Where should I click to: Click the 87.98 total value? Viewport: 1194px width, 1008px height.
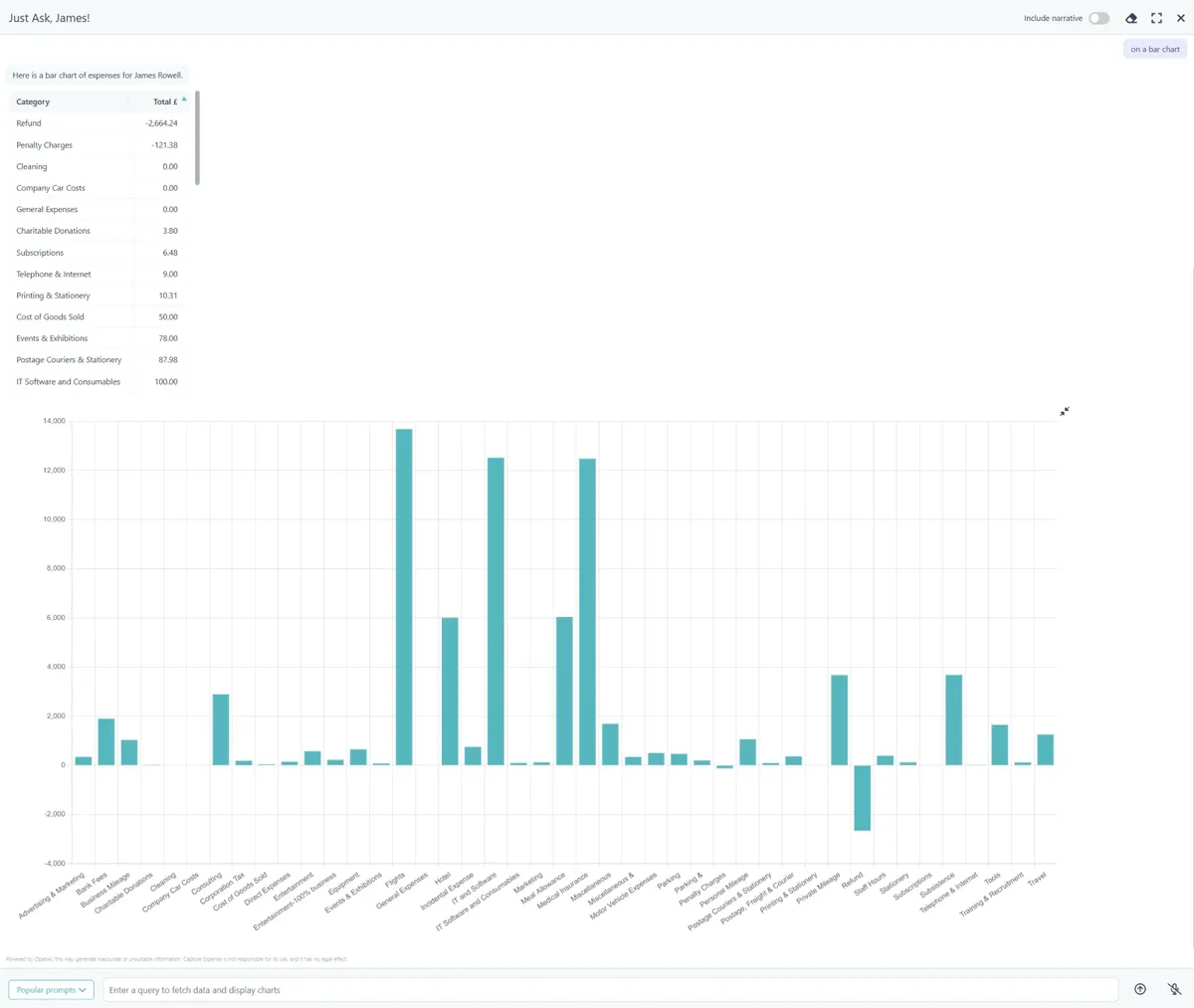click(x=168, y=360)
